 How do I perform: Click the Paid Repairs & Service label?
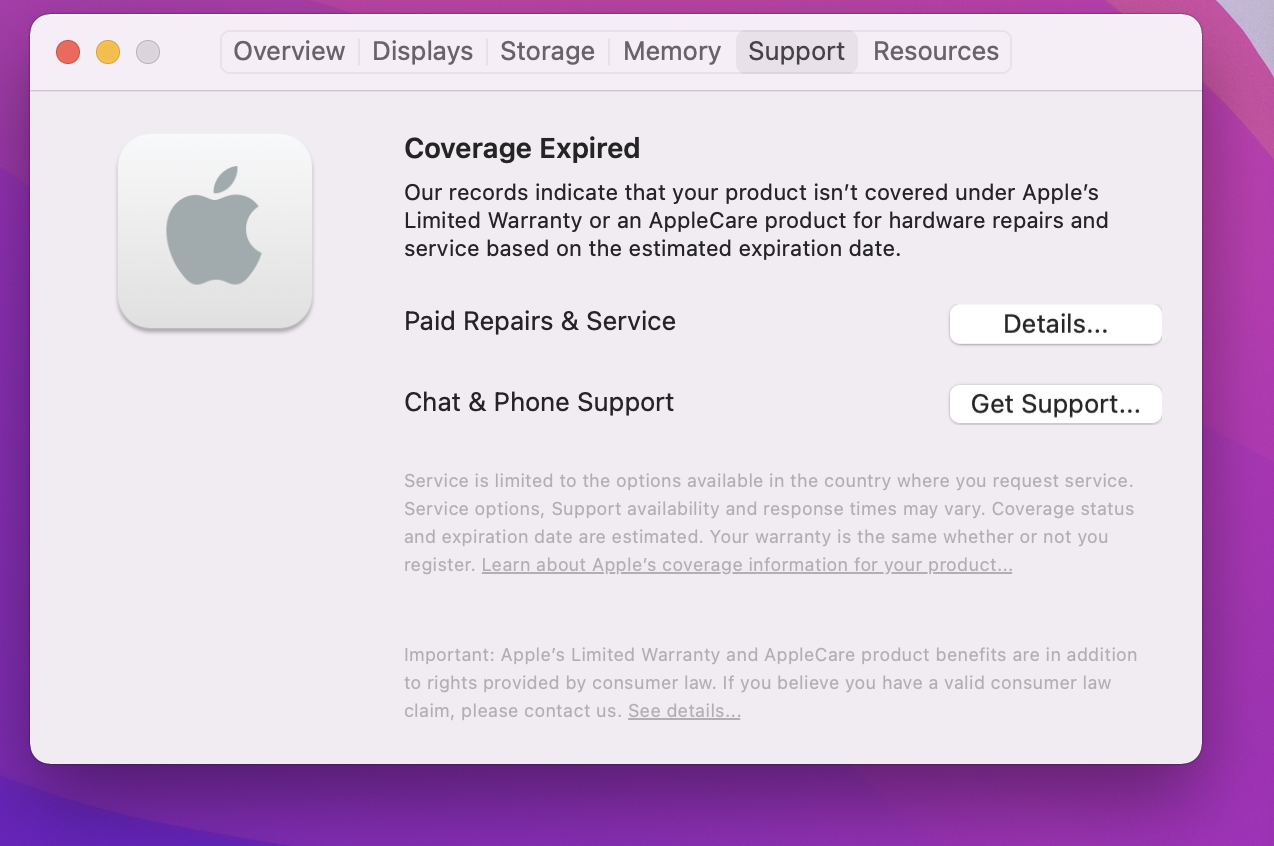(x=539, y=322)
